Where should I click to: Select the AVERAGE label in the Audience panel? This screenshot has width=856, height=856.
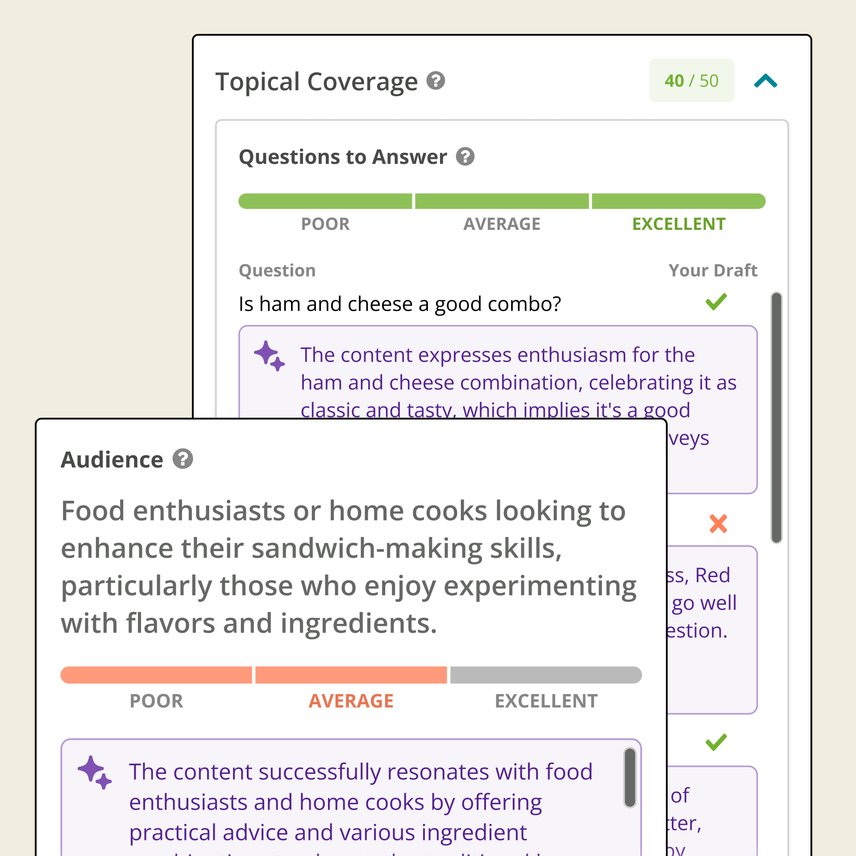pyautogui.click(x=350, y=700)
